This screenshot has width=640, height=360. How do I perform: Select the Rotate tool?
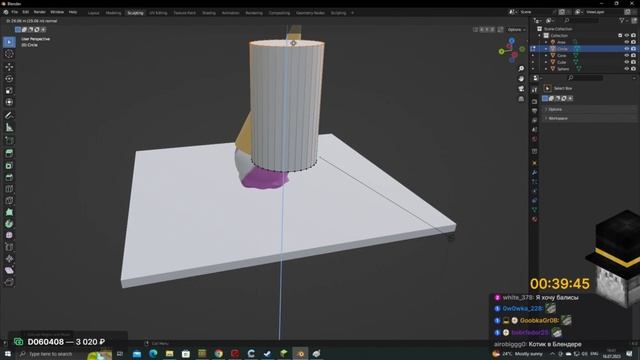coord(9,78)
